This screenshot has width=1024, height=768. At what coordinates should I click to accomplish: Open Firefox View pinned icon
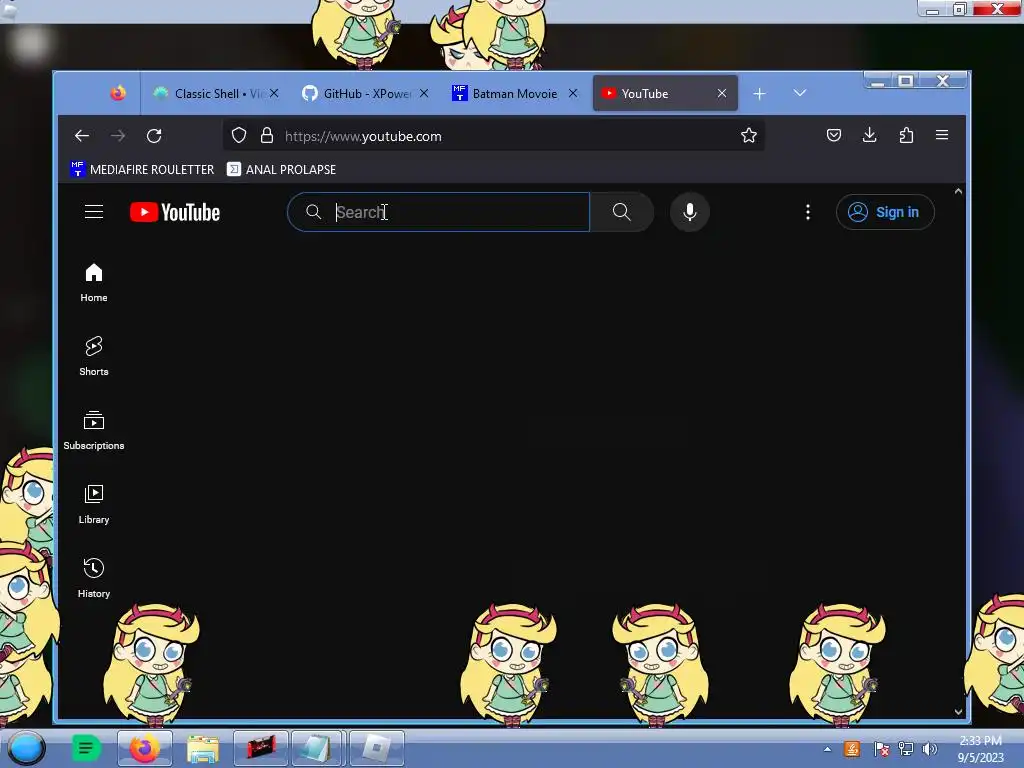[118, 93]
